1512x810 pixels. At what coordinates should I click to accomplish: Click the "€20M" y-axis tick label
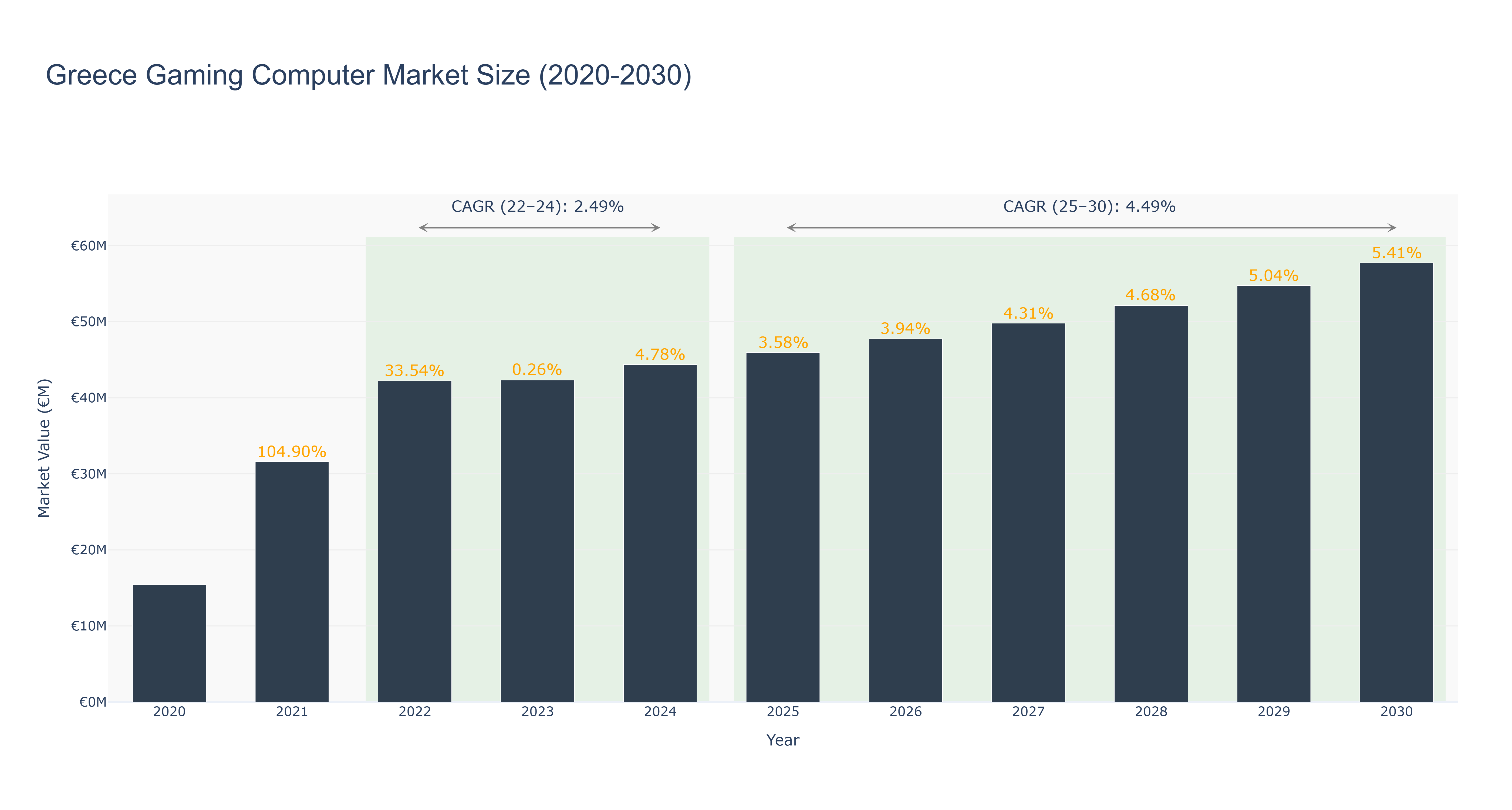point(89,550)
